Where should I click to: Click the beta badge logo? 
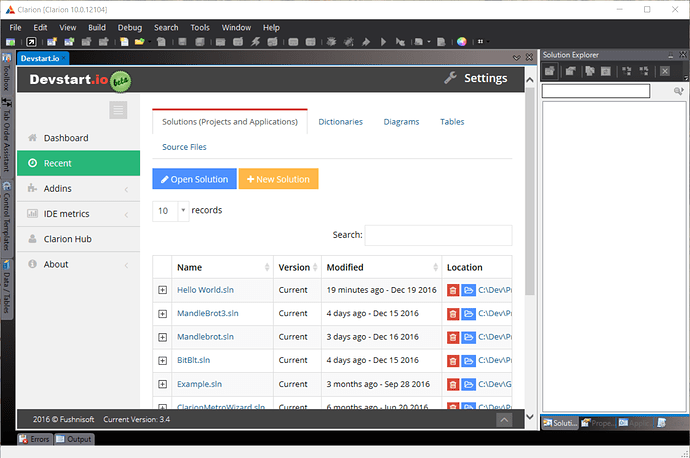pos(120,81)
